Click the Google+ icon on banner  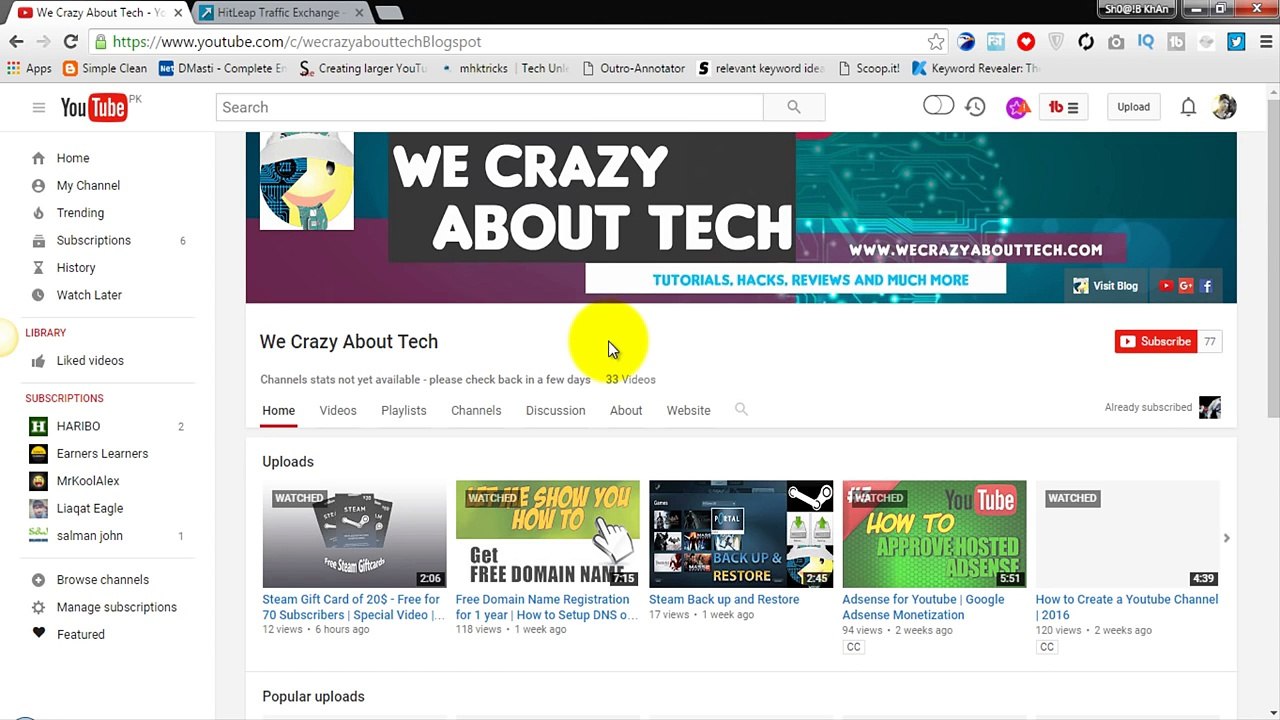[1186, 286]
